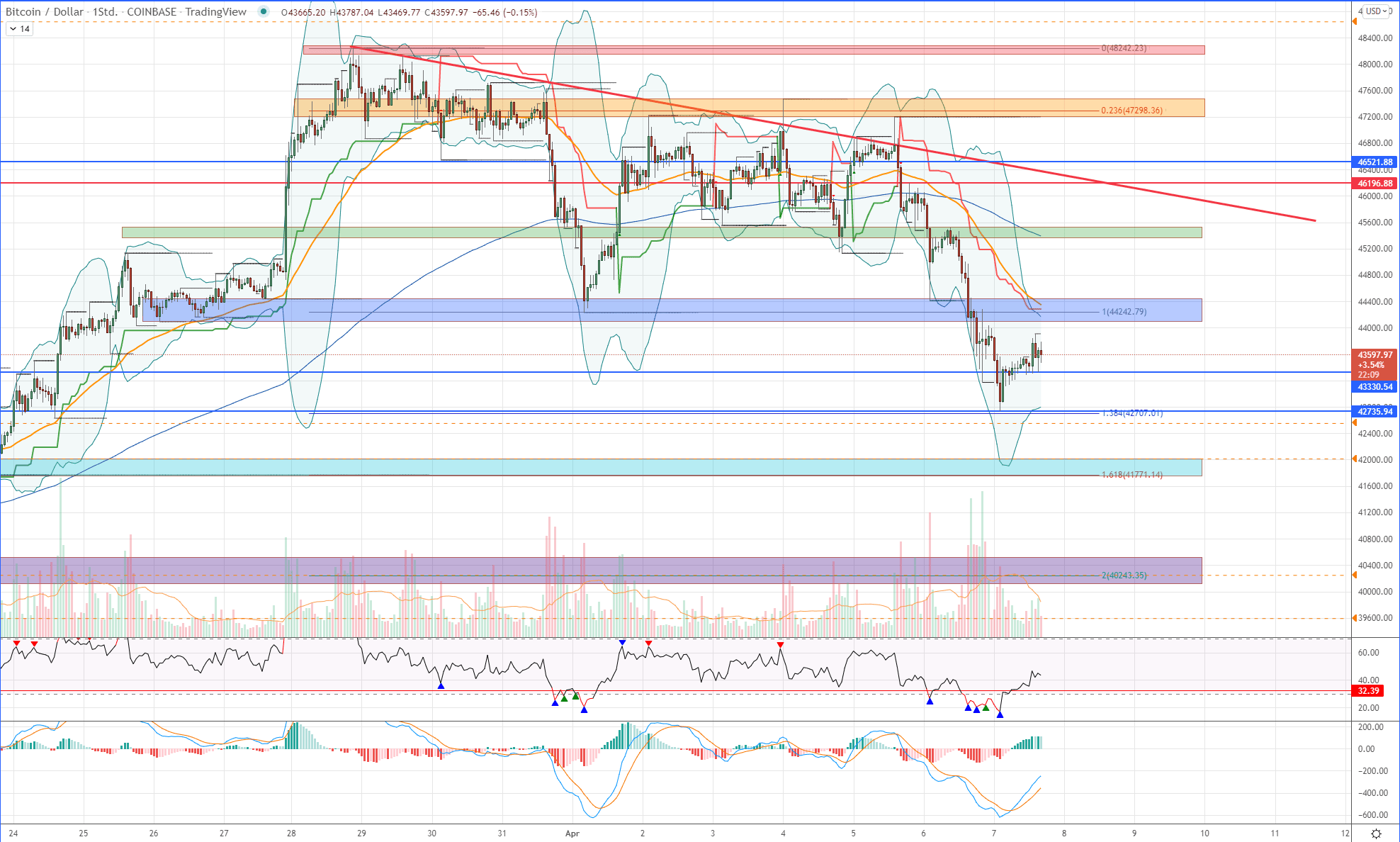Viewport: 1400px width, 842px height.
Task: Click the 1Std. interval in the title
Action: 105,12
